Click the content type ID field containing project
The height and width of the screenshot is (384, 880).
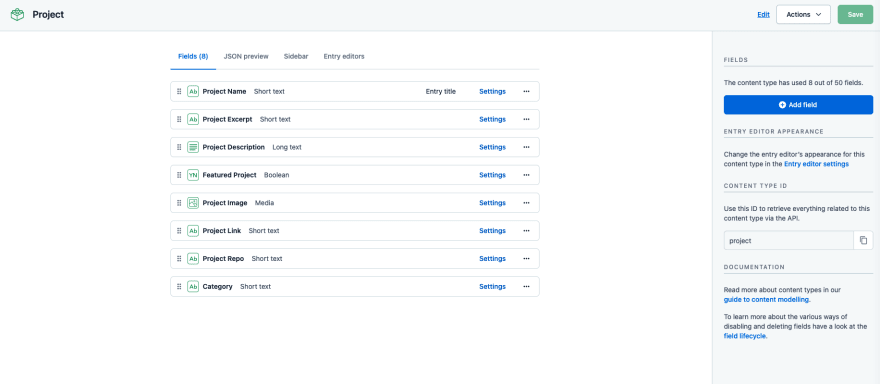(789, 240)
